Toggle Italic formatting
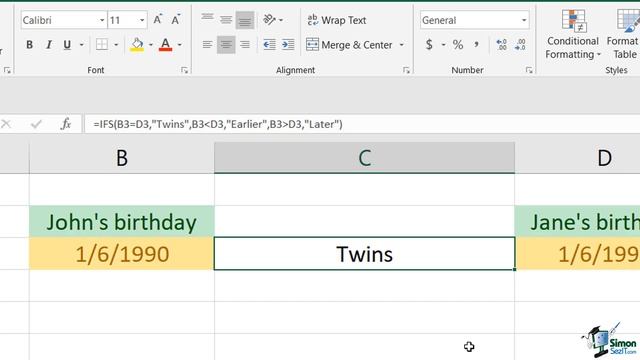 49,44
